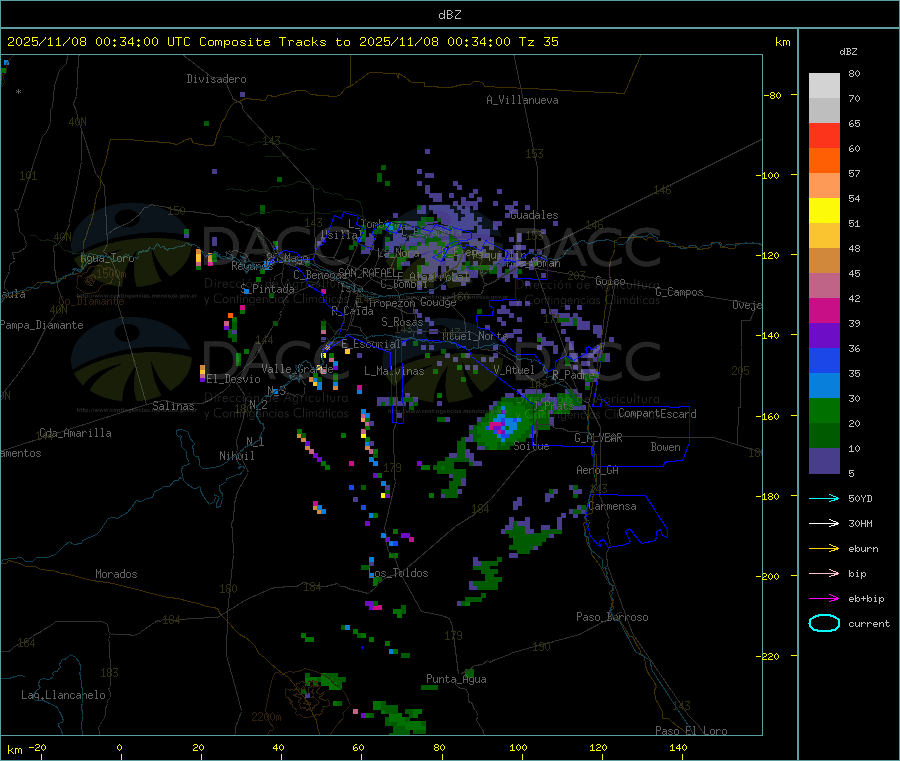
Task: Click the A_Villanueva map label
Action: pyautogui.click(x=522, y=100)
